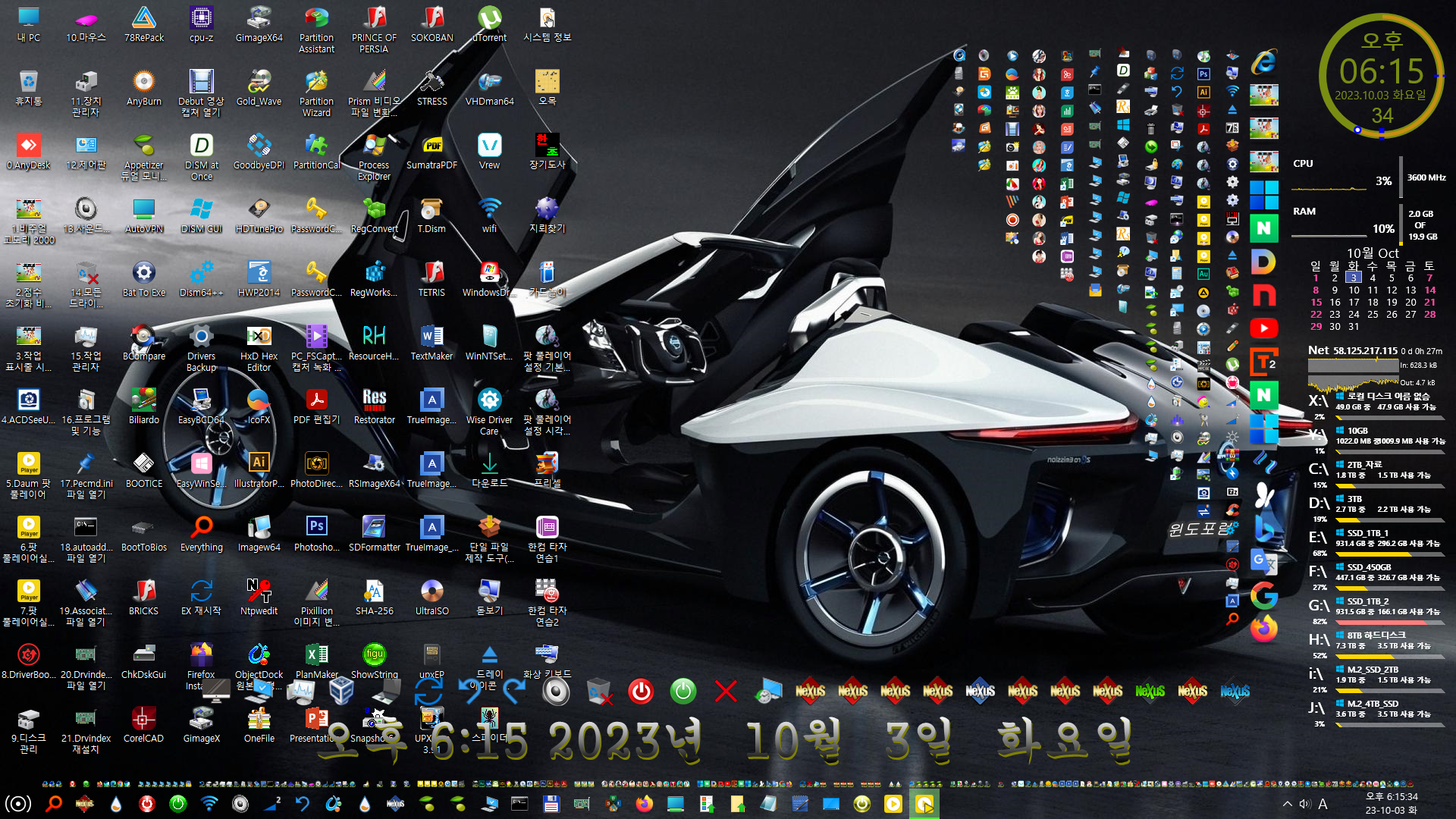The image size is (1456, 819).
Task: Click the taskbar search magnifier icon
Action: click(53, 804)
